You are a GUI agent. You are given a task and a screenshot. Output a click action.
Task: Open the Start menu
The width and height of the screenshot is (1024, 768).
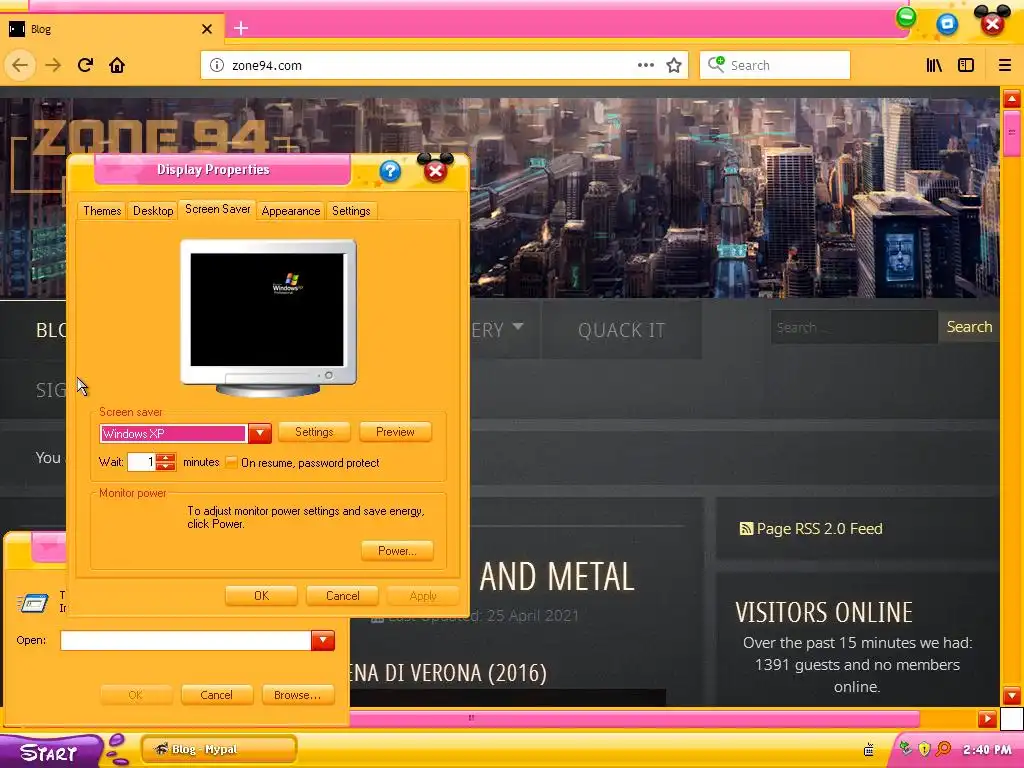click(50, 752)
